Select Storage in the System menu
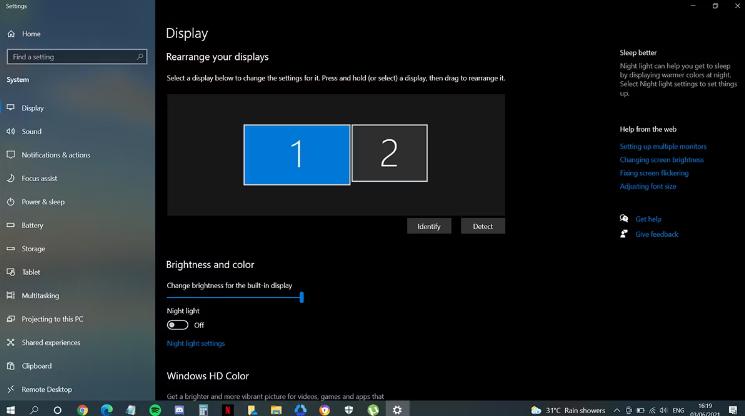 [33, 248]
